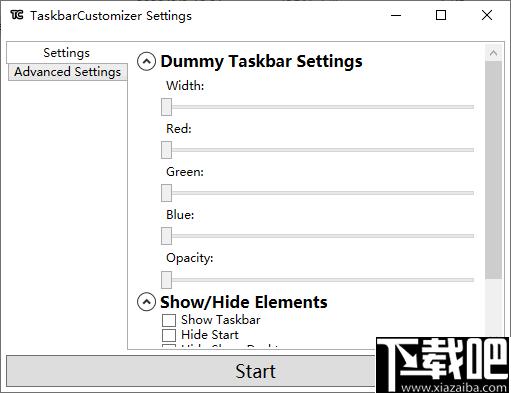The height and width of the screenshot is (393, 511).
Task: Switch to the Settings tab
Action: [x=66, y=53]
